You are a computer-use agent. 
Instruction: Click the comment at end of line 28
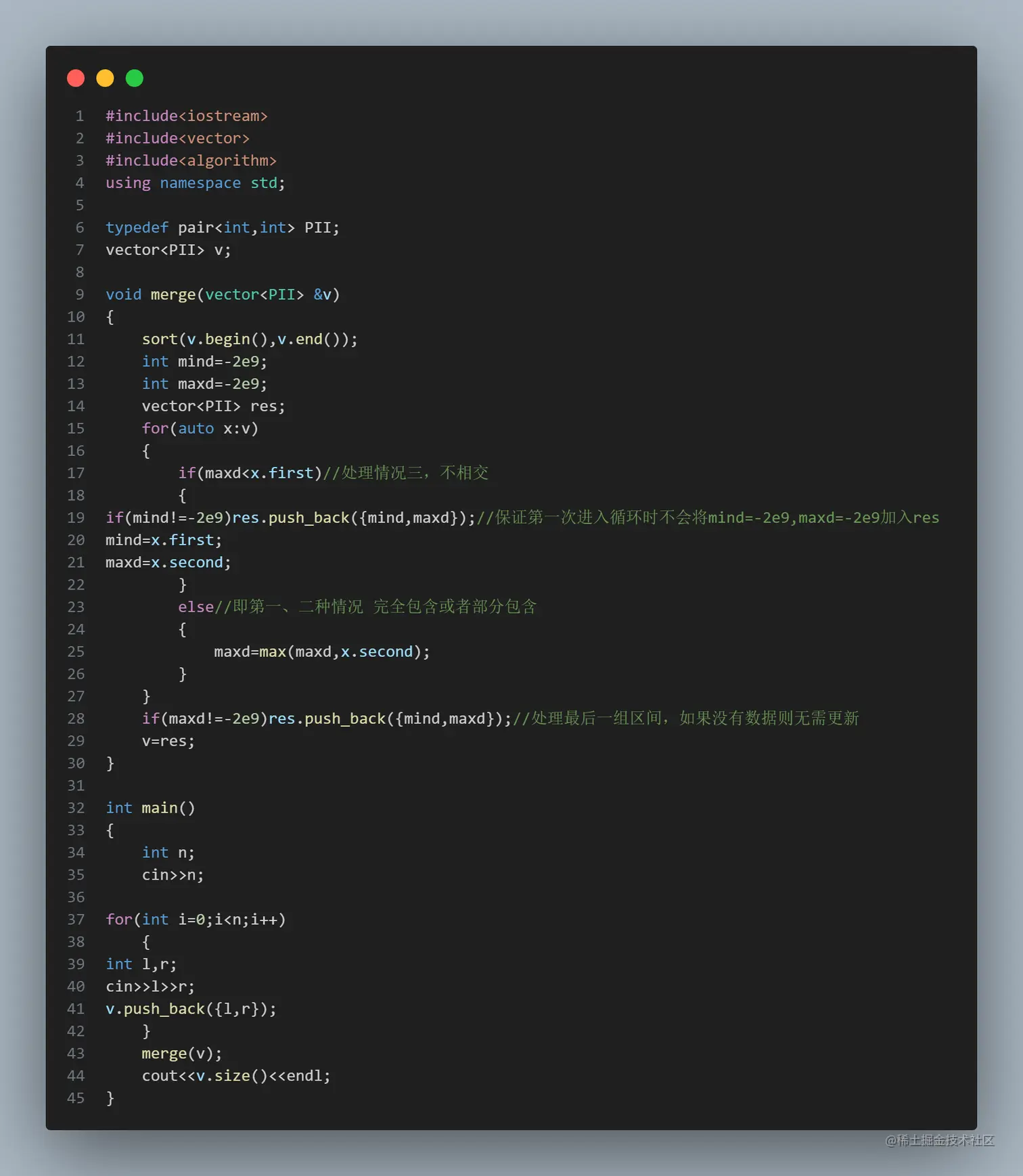686,719
